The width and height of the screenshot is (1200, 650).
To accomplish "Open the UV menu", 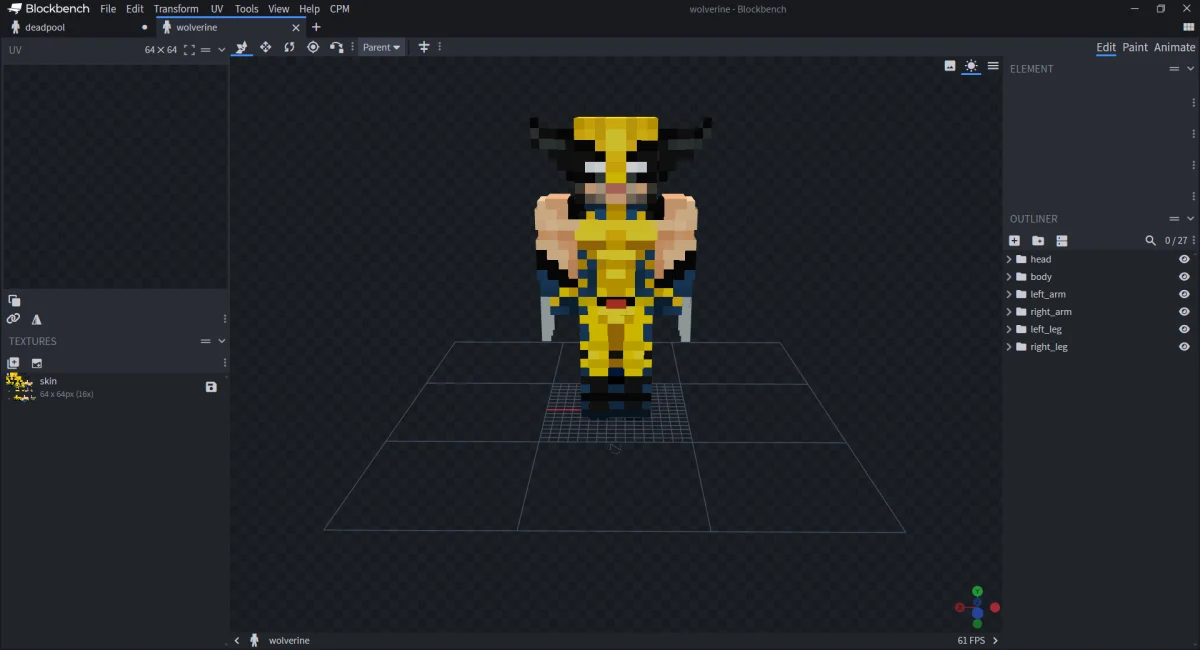I will (217, 8).
